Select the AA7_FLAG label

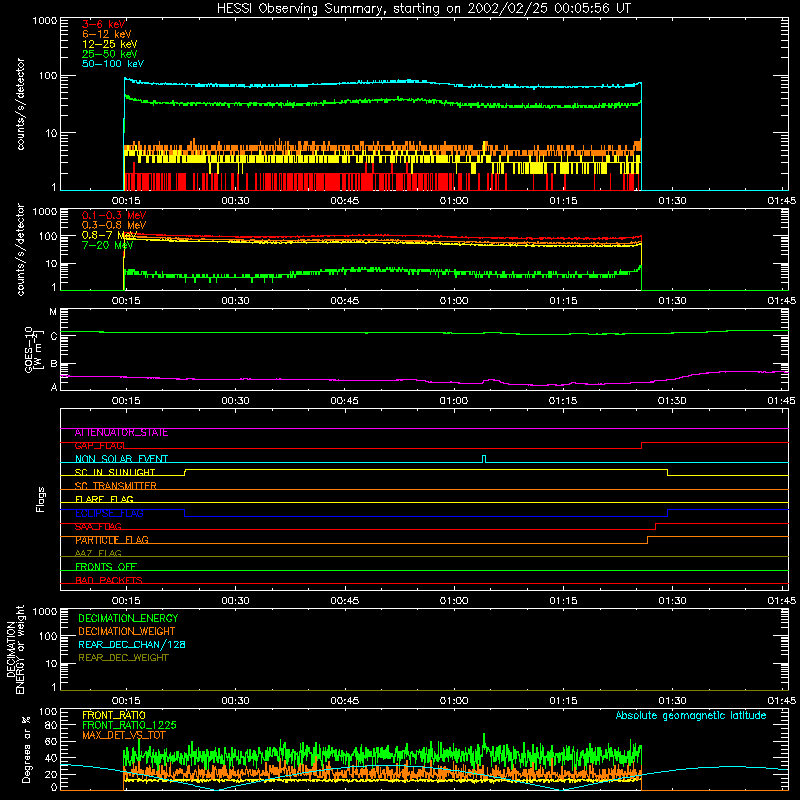click(98, 554)
